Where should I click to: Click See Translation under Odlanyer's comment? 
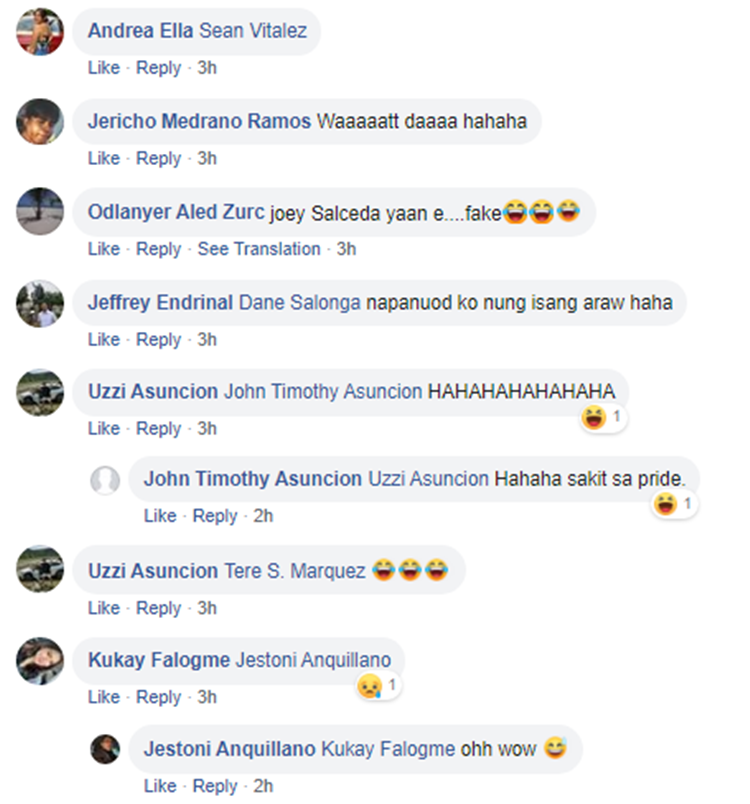click(259, 249)
